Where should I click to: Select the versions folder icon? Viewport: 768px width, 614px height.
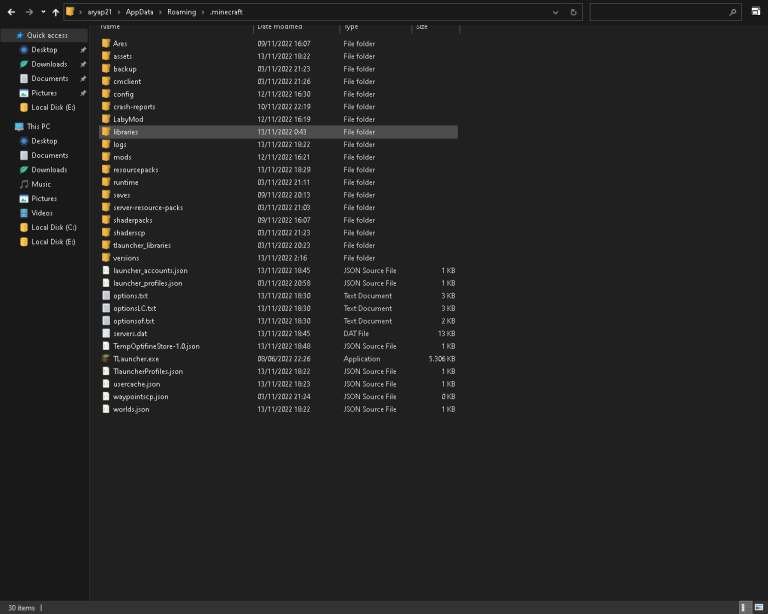(x=106, y=258)
